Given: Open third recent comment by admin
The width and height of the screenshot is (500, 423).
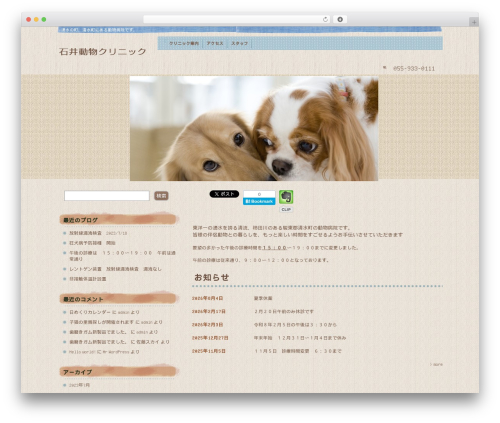Looking at the screenshot, I should (x=113, y=332).
